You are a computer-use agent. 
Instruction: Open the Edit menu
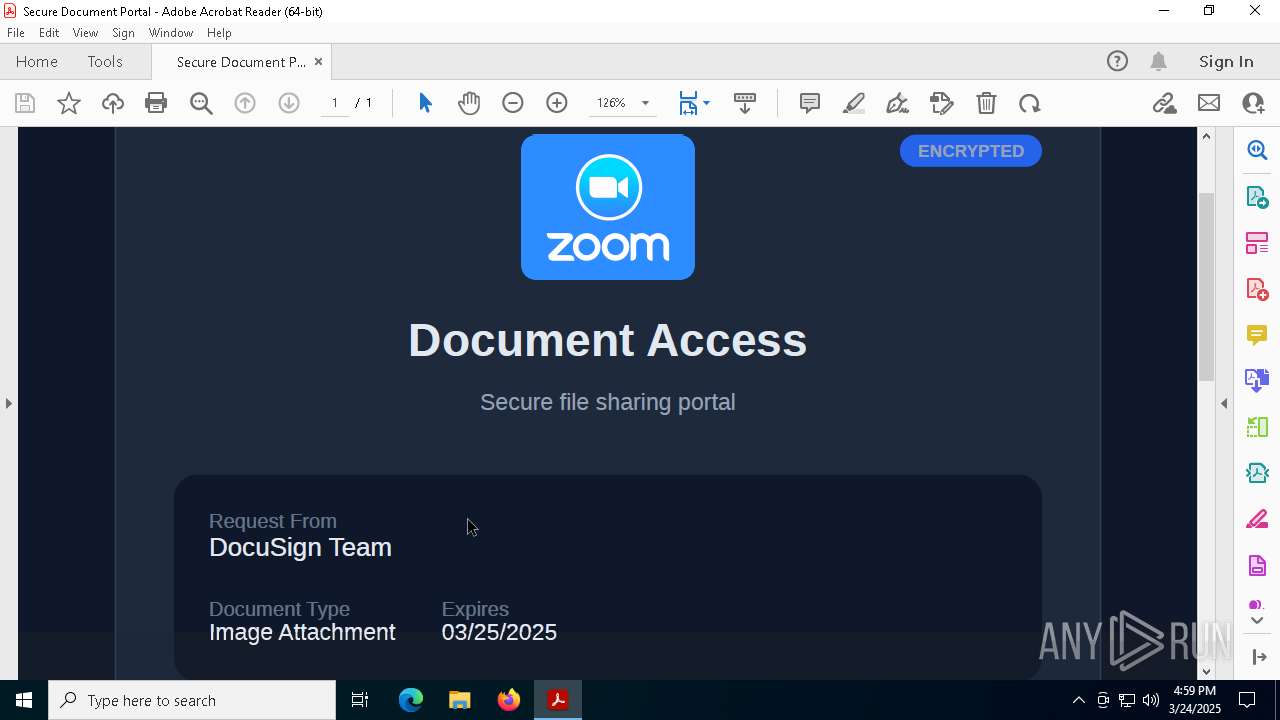pos(49,33)
